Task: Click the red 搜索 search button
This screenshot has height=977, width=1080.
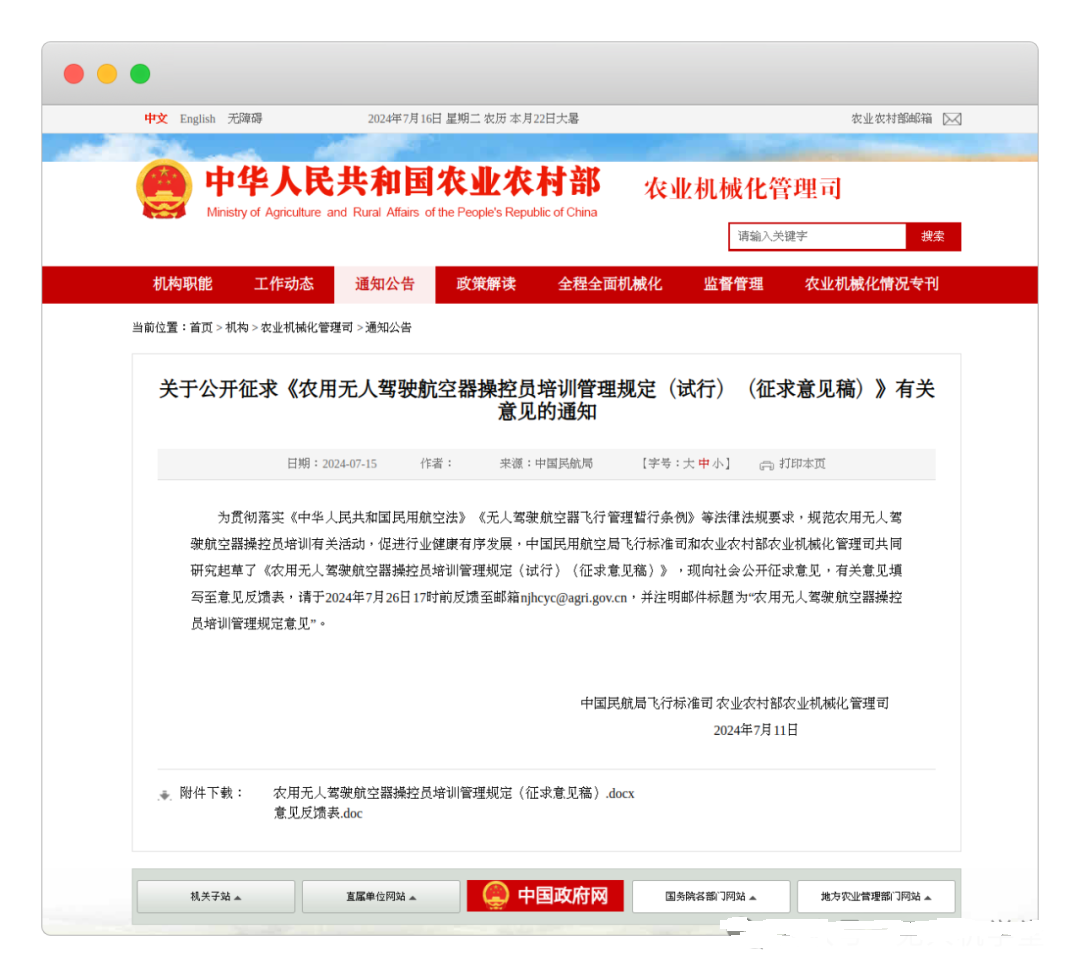Action: (x=933, y=236)
